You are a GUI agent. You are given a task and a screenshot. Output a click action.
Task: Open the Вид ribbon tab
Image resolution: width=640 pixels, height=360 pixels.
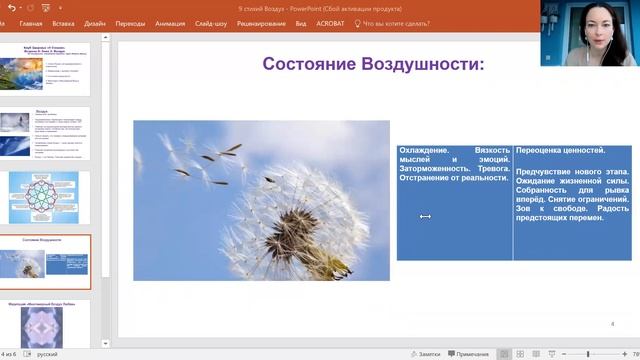(x=301, y=24)
